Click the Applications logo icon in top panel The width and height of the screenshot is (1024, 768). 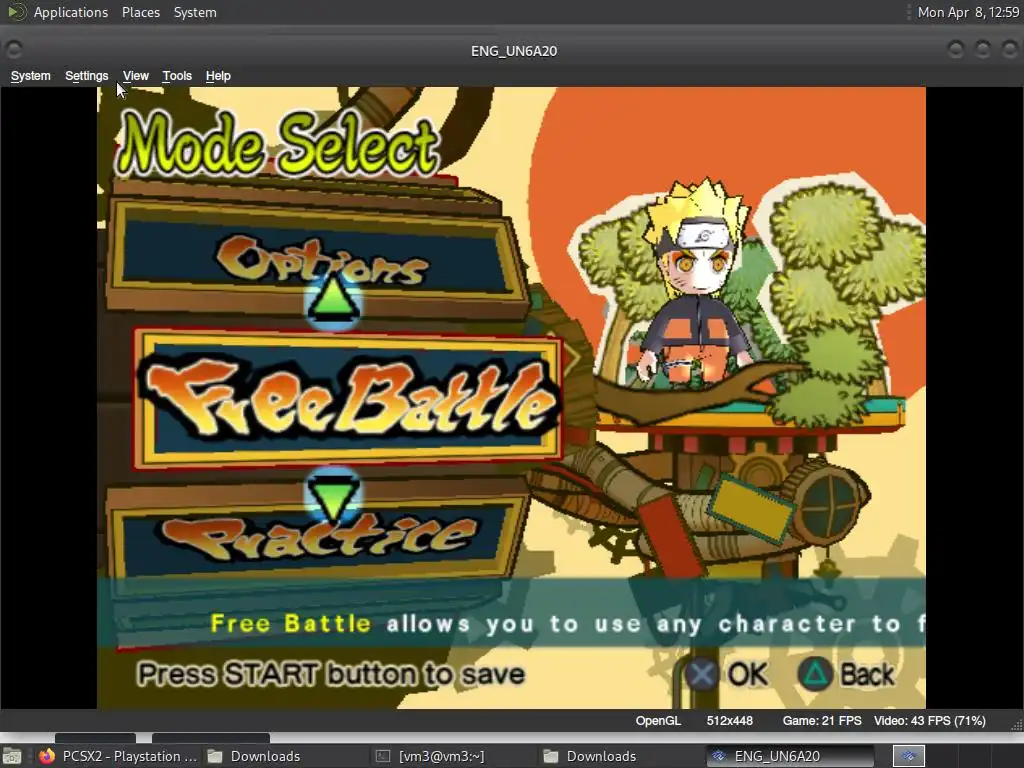click(x=16, y=12)
